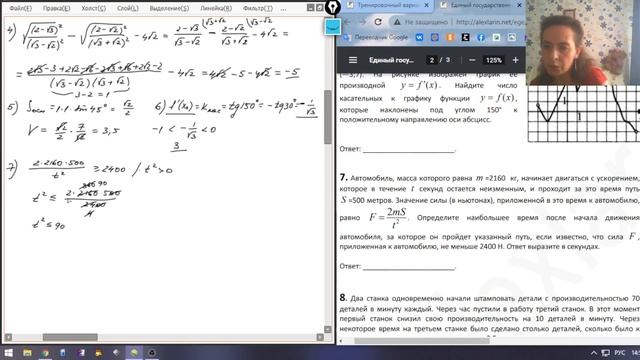Expand the system tray hidden icons
The width and height of the screenshot is (640, 360).
point(594,353)
